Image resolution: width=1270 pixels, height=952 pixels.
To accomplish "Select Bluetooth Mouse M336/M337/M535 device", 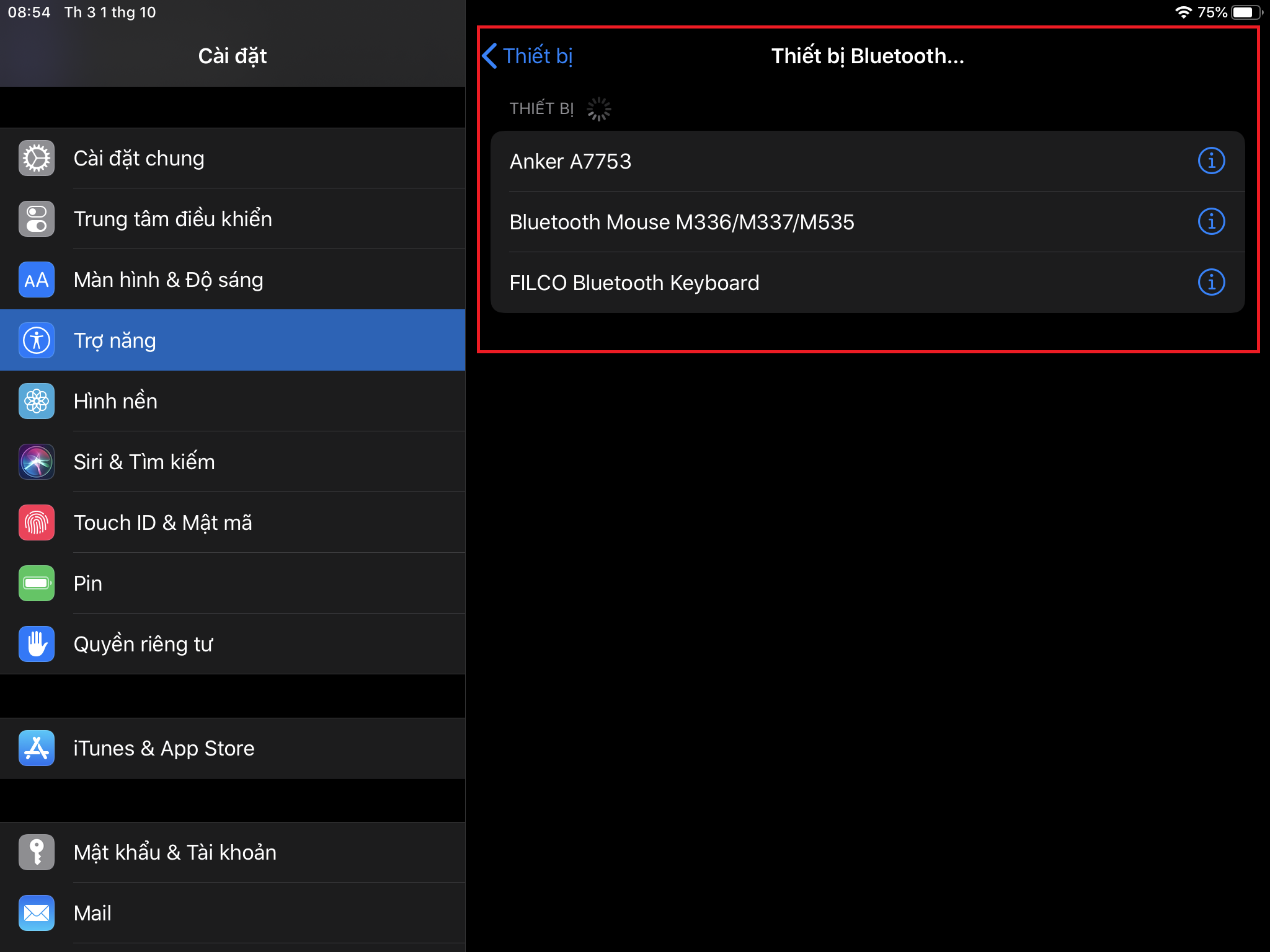I will tap(868, 222).
